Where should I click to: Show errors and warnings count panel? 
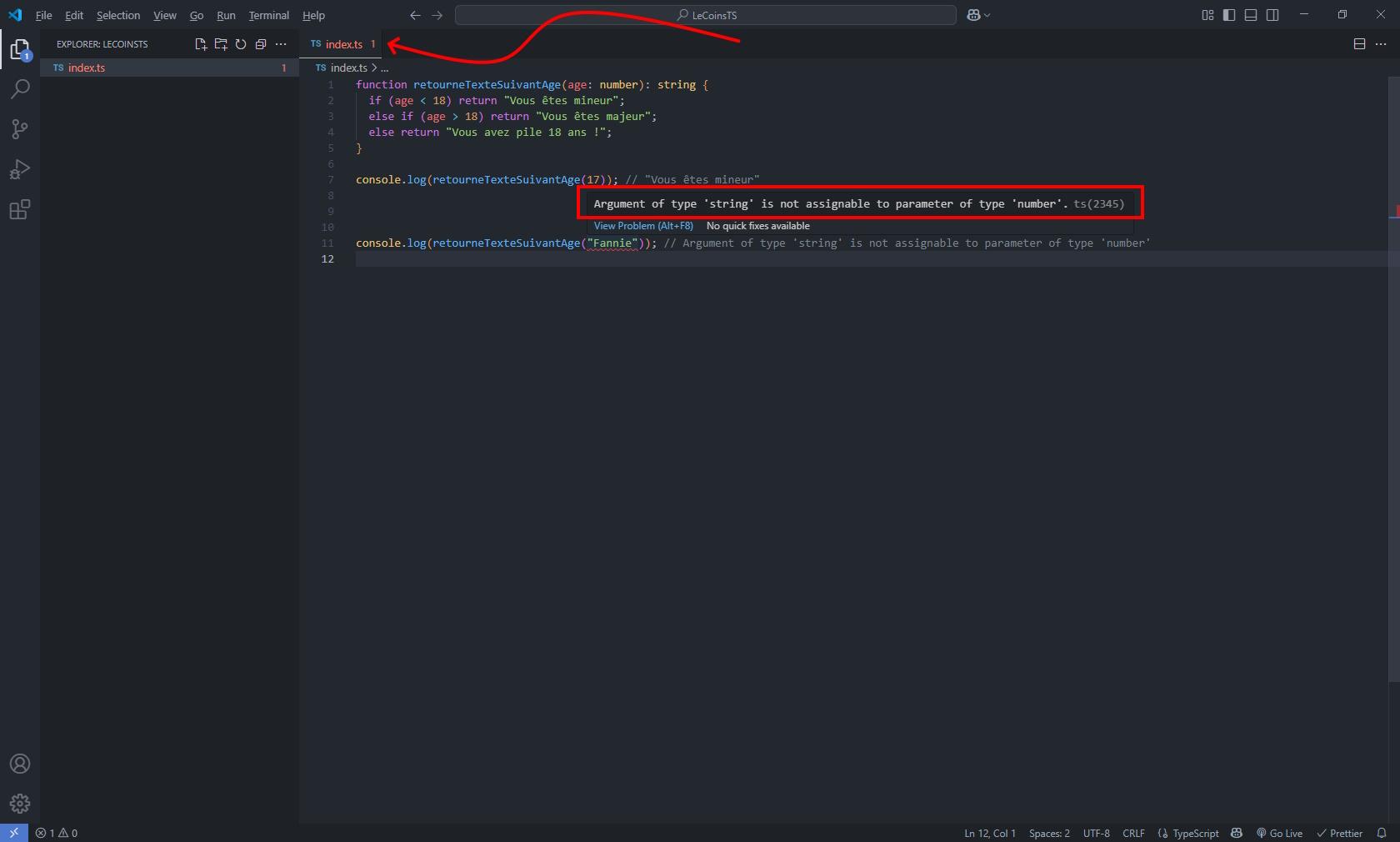tap(57, 833)
